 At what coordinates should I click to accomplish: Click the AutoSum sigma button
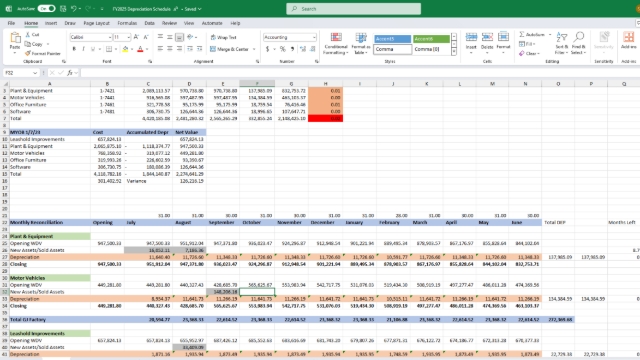tap(532, 35)
